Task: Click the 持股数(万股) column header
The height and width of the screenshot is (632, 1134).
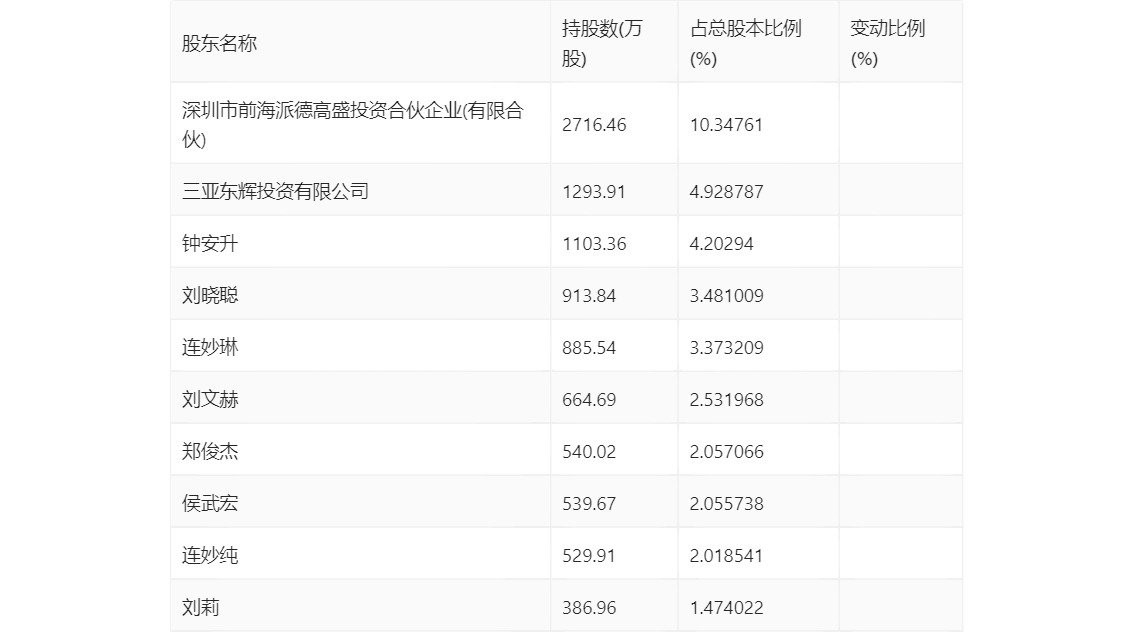Action: [602, 43]
